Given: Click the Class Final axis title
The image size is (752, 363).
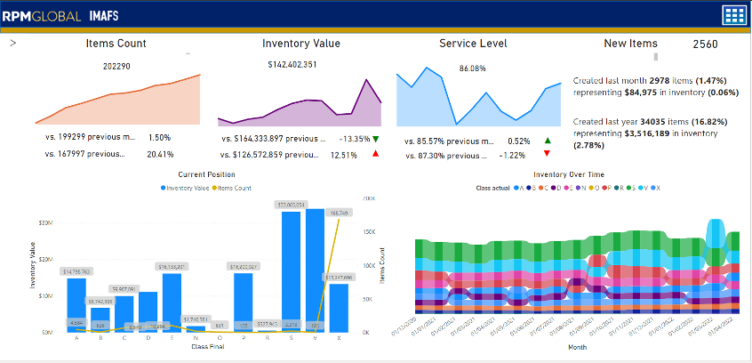Looking at the screenshot, I should (x=207, y=346).
